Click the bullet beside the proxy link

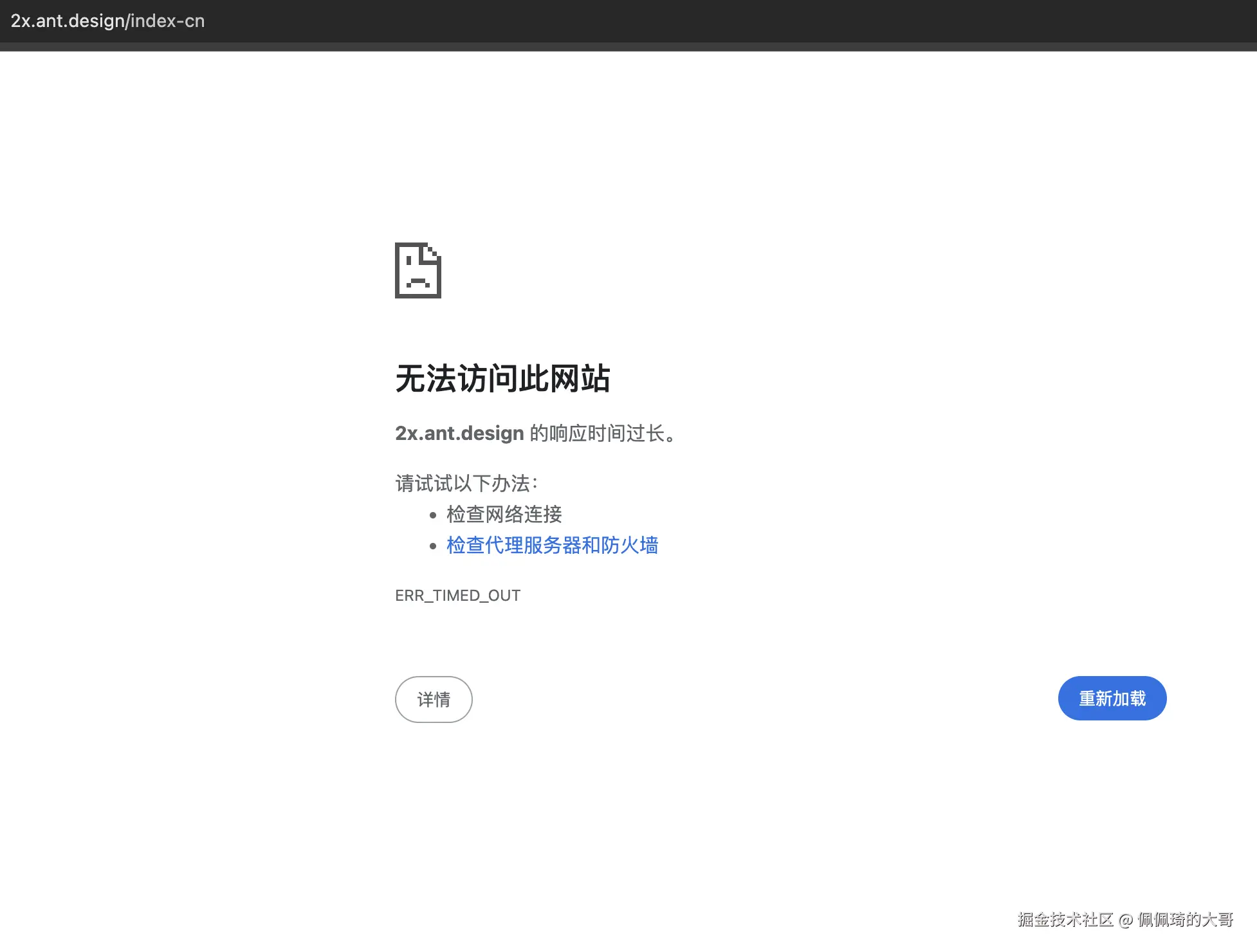click(434, 545)
